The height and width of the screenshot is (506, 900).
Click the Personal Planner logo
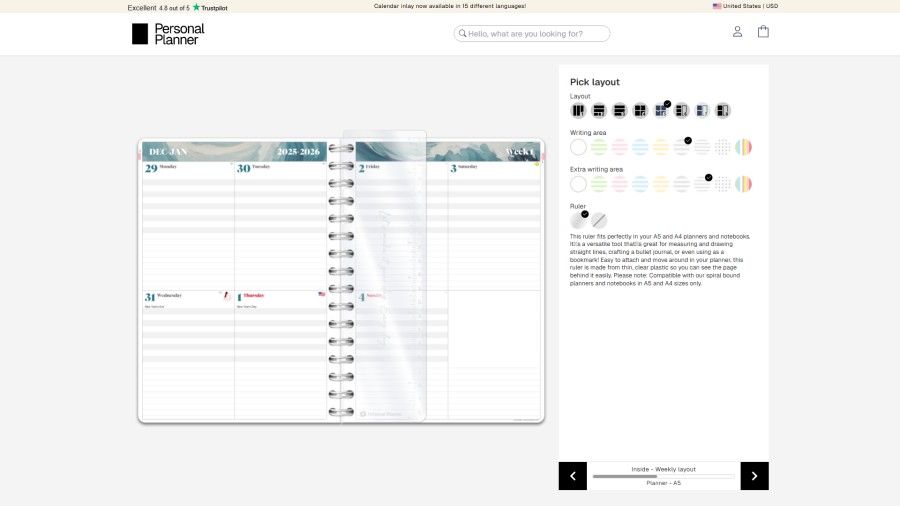pyautogui.click(x=168, y=34)
